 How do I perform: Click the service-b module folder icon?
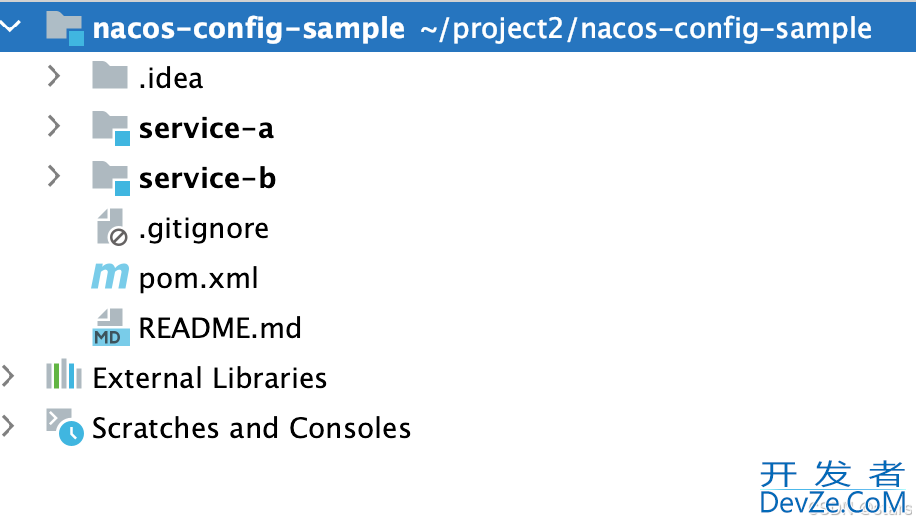tap(111, 178)
